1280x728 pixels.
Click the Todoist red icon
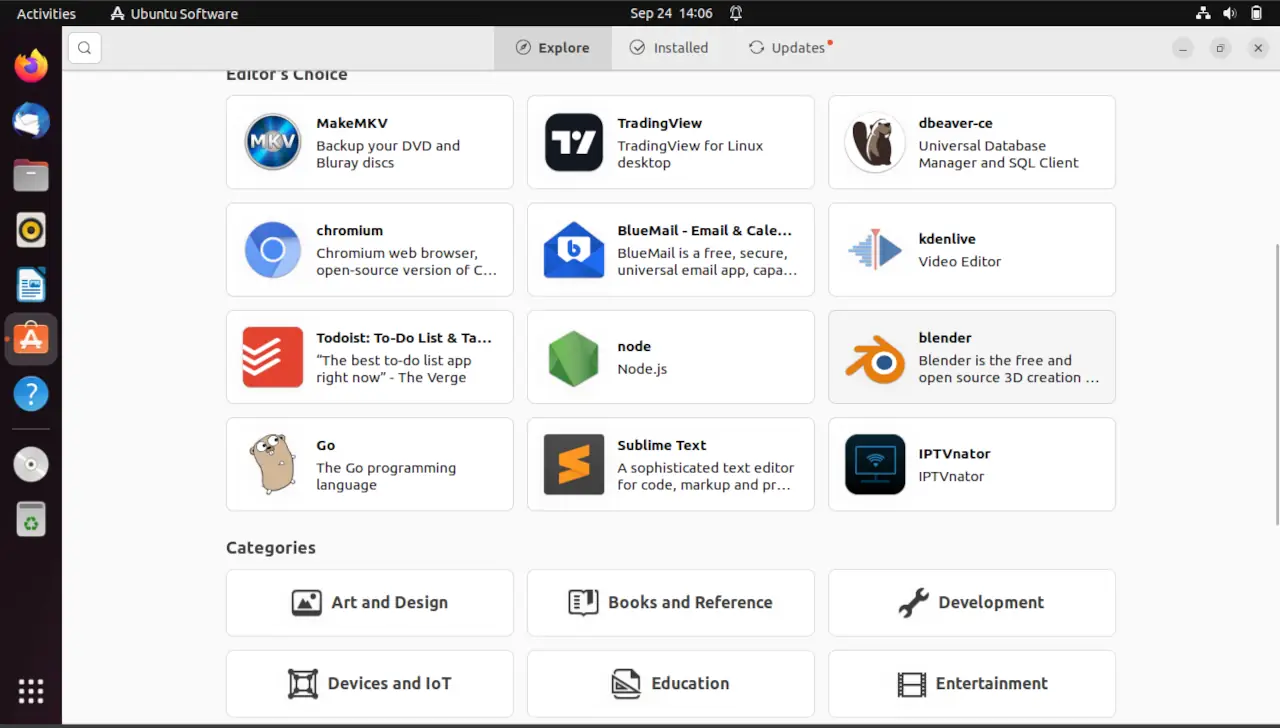tap(273, 357)
